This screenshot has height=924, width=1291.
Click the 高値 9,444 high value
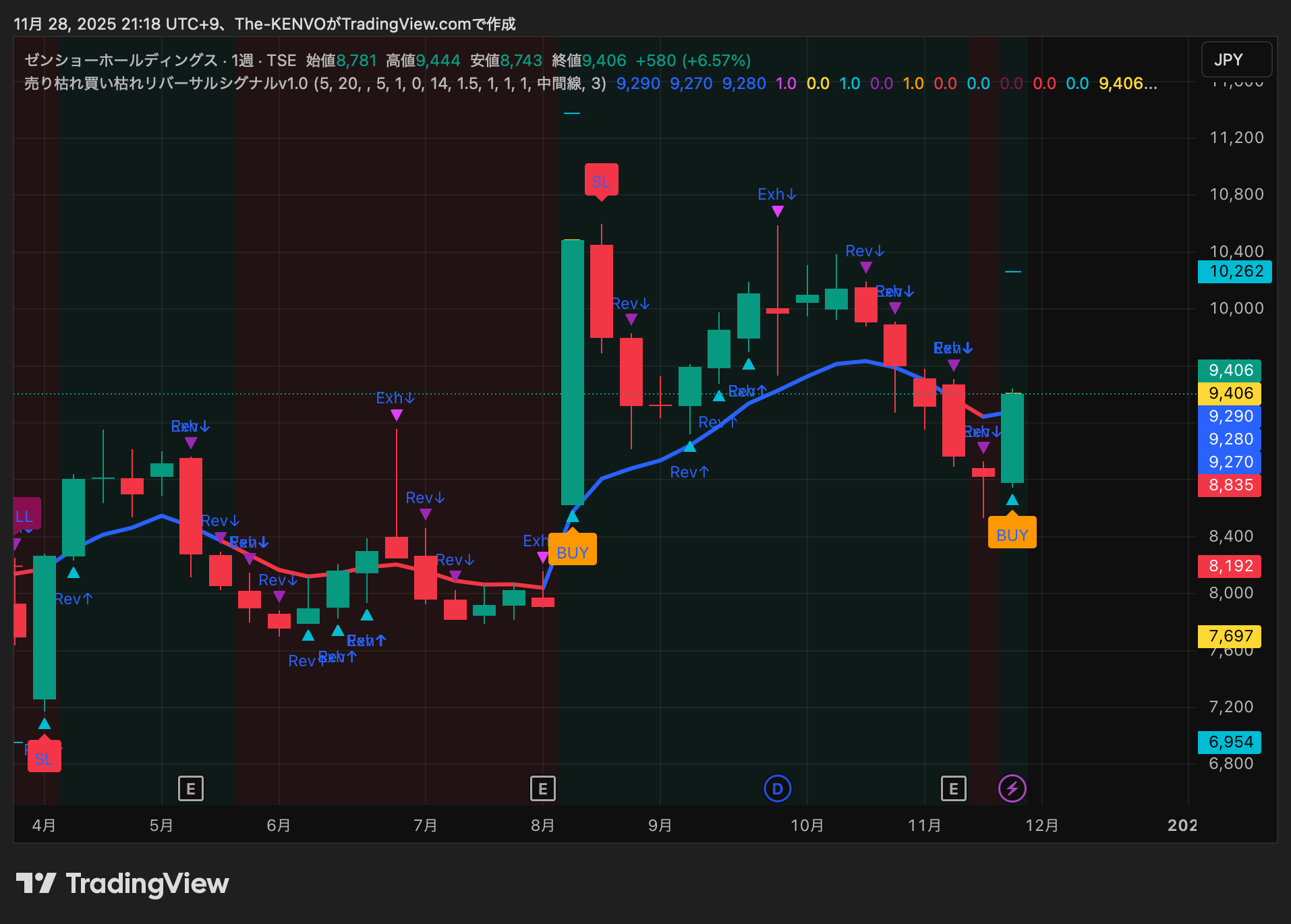pos(423,60)
